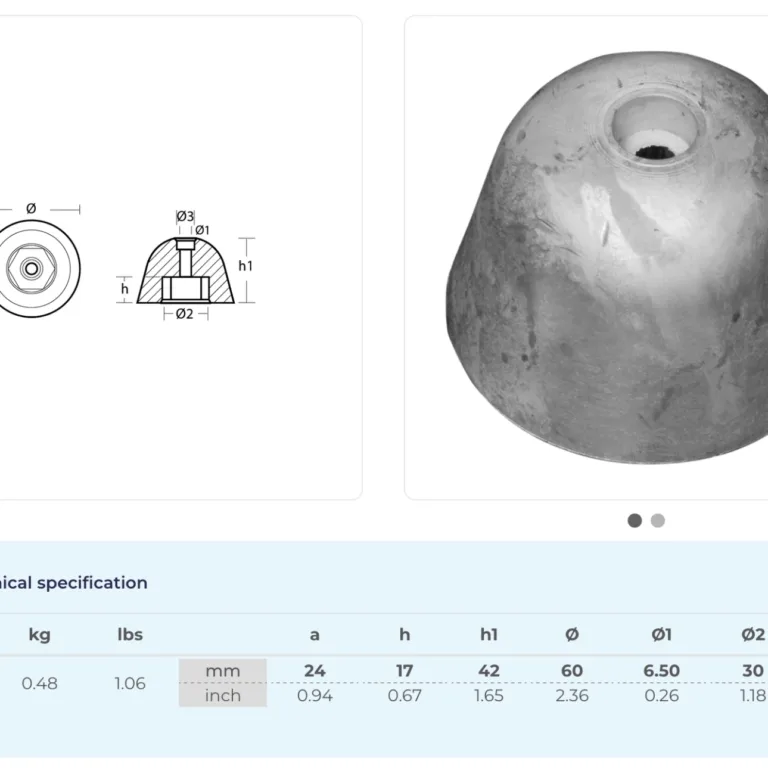The height and width of the screenshot is (768, 768).
Task: Click the Ø1 label in the cross-section drawing
Action: click(x=201, y=231)
